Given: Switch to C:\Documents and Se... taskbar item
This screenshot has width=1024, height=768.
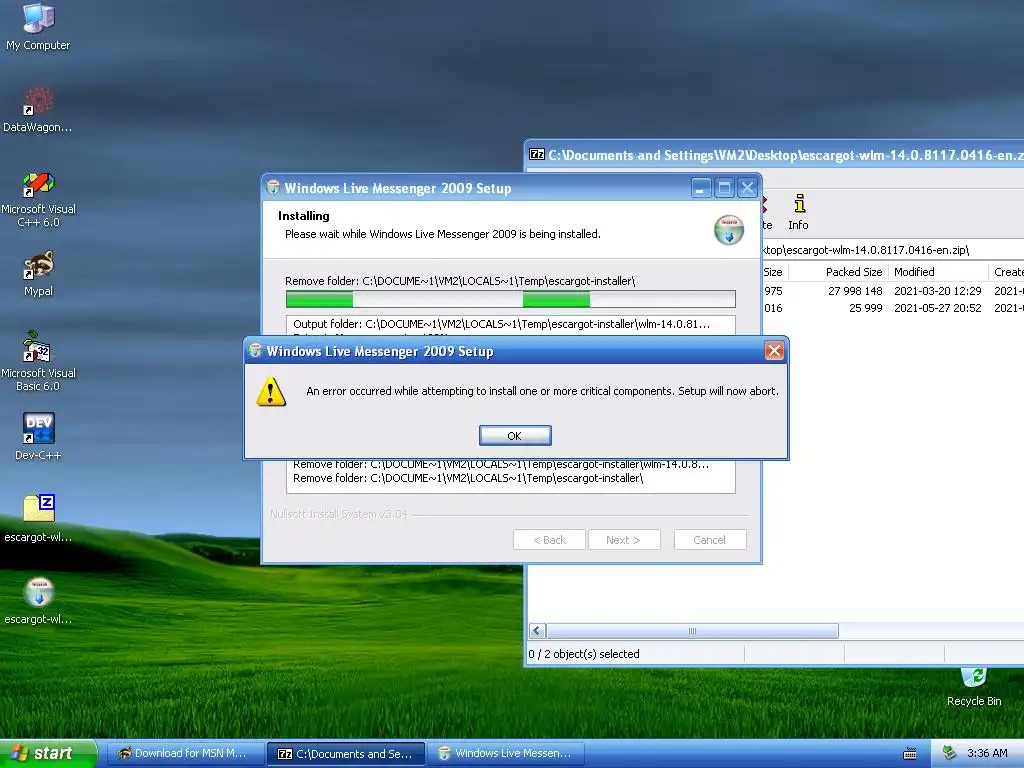Looking at the screenshot, I should [346, 754].
